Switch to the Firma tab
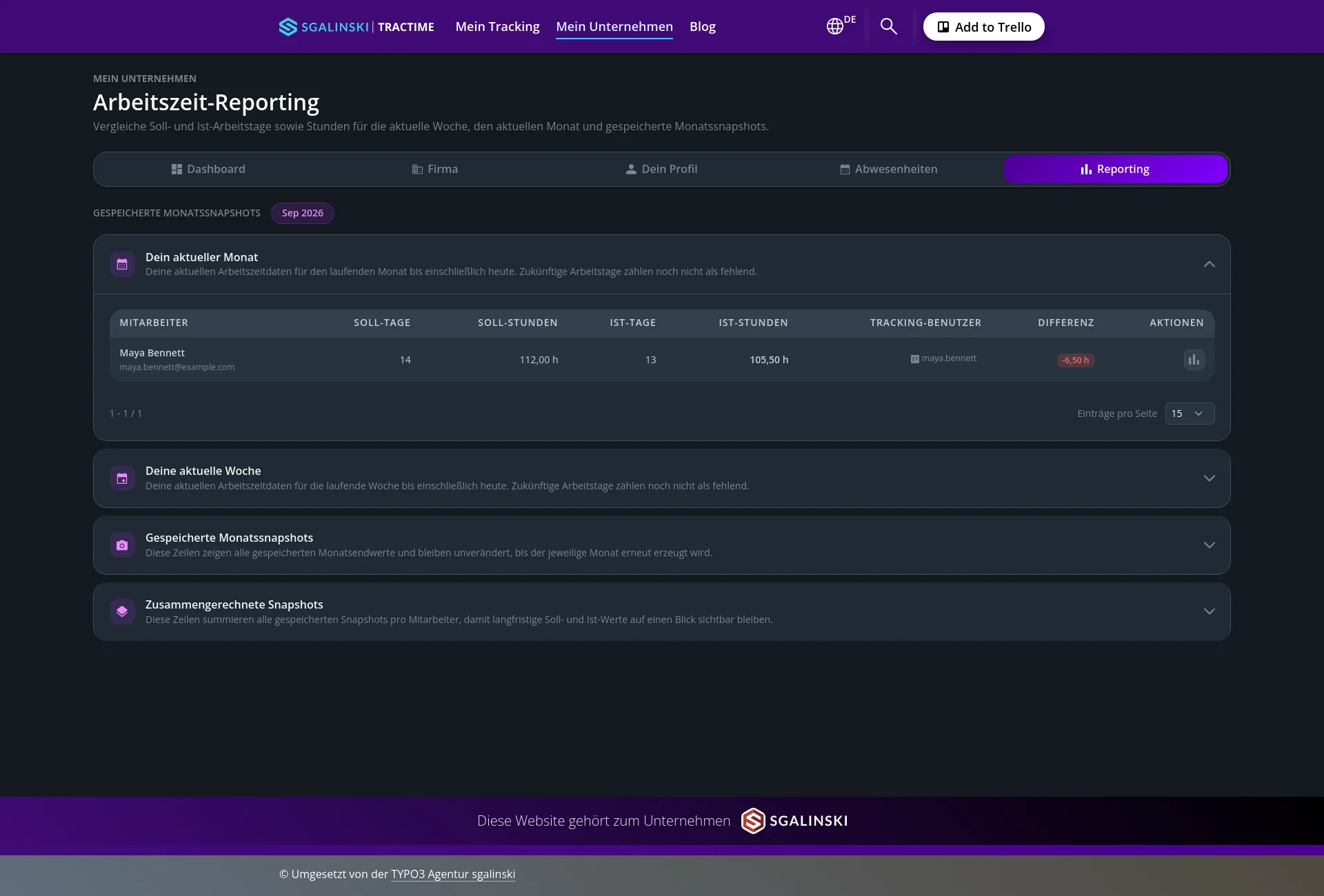 tap(435, 170)
